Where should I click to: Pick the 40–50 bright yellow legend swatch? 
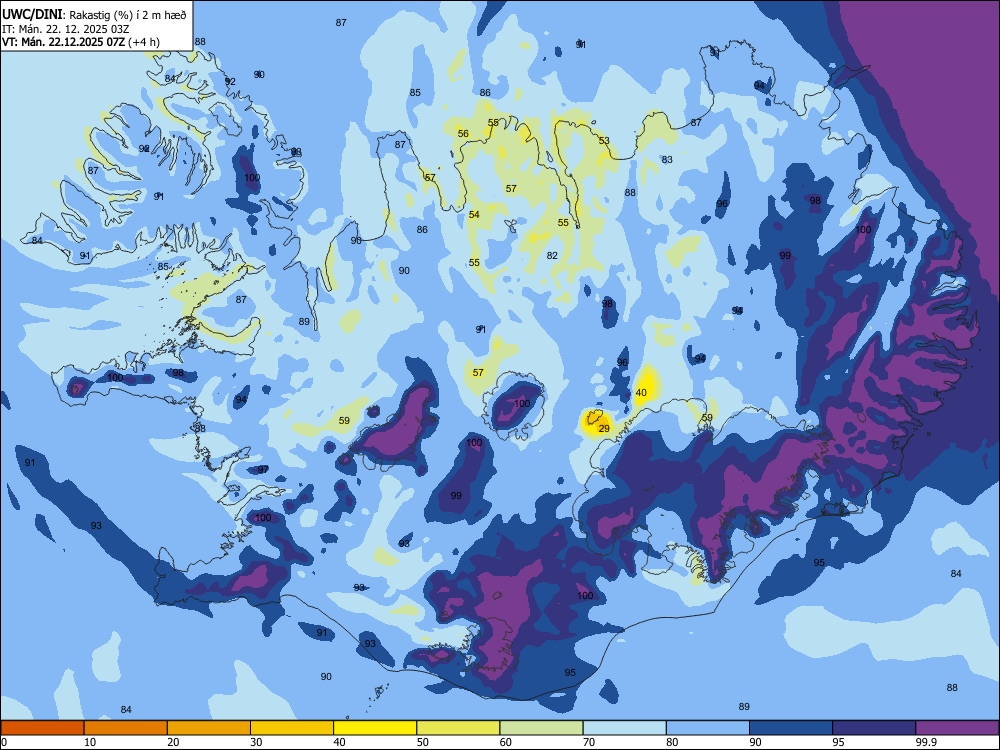[375, 728]
